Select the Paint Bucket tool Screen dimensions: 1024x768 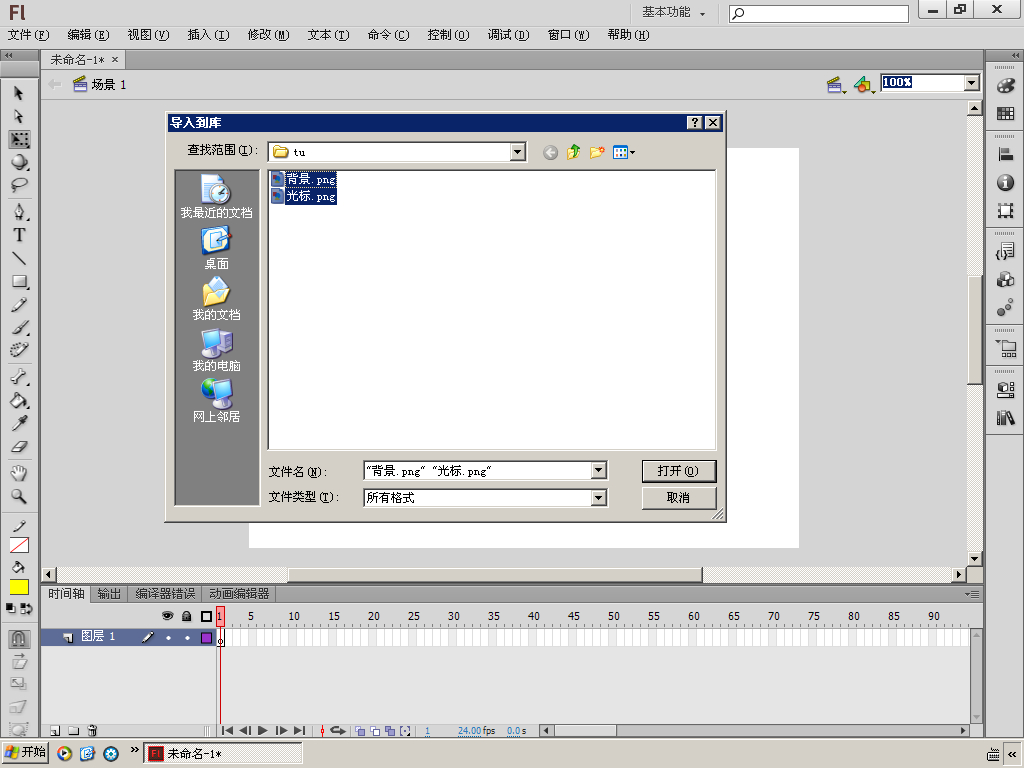(x=19, y=400)
